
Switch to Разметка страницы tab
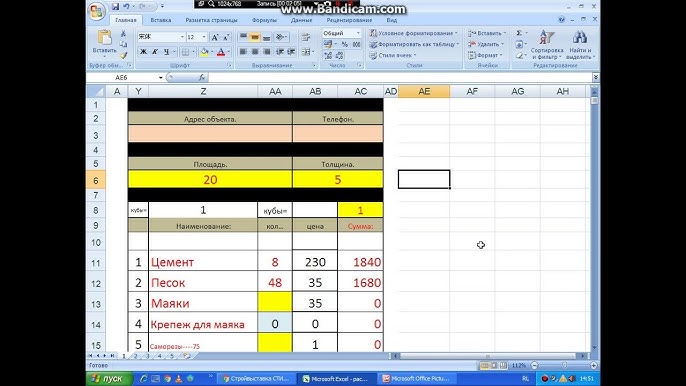[x=211, y=20]
